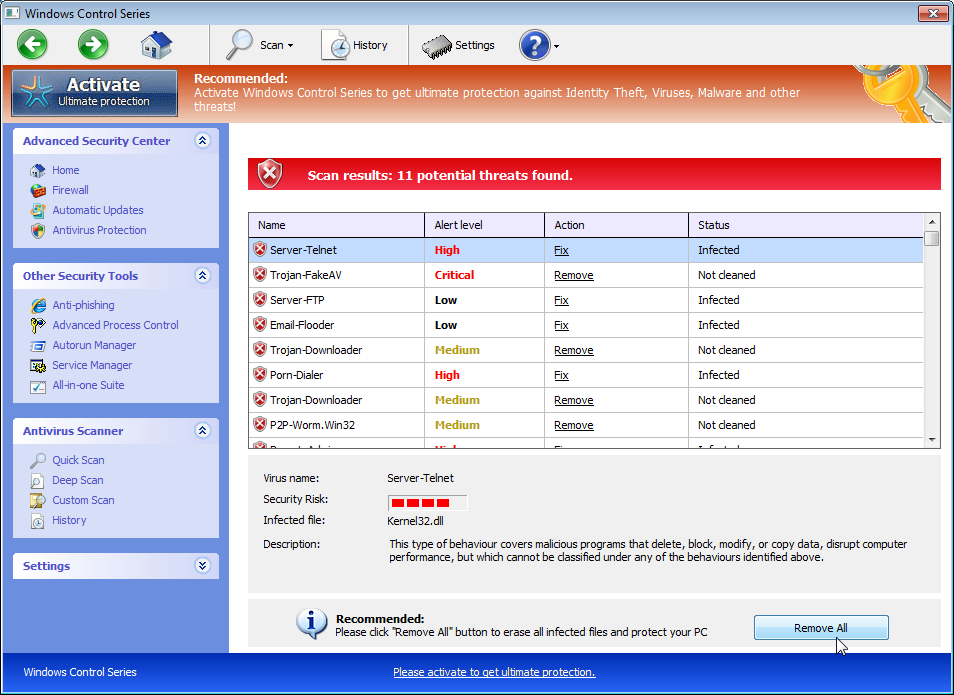Click the threat list scroll down arrow

click(932, 440)
